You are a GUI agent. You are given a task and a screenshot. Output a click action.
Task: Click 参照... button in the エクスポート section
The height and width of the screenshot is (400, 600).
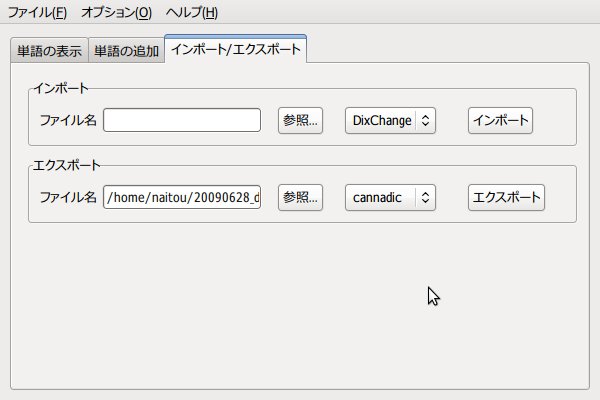(x=300, y=198)
